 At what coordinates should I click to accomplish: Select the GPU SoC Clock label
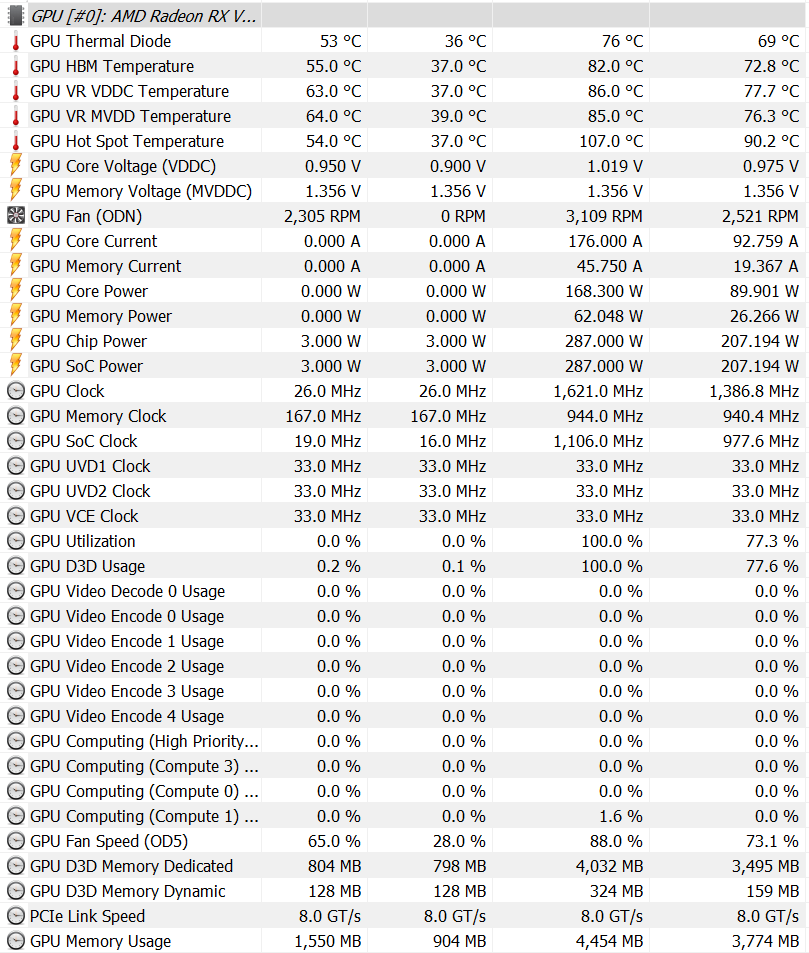[84, 441]
